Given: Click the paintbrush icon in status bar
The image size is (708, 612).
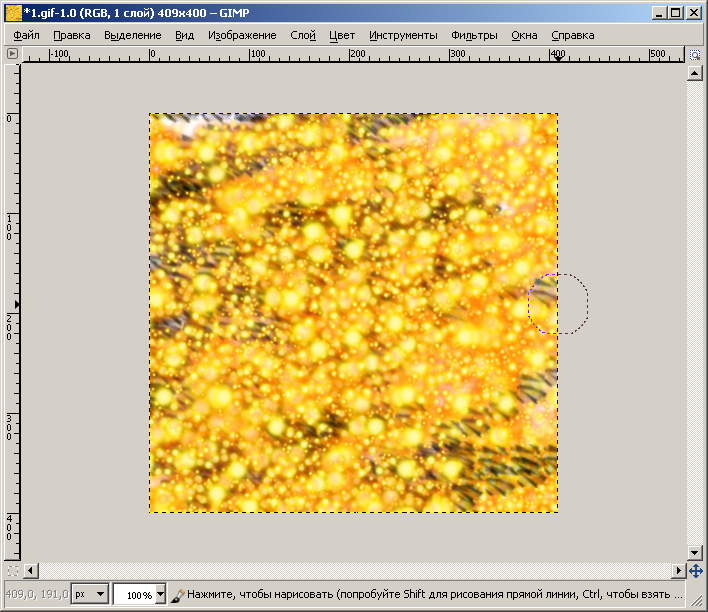Looking at the screenshot, I should point(177,595).
